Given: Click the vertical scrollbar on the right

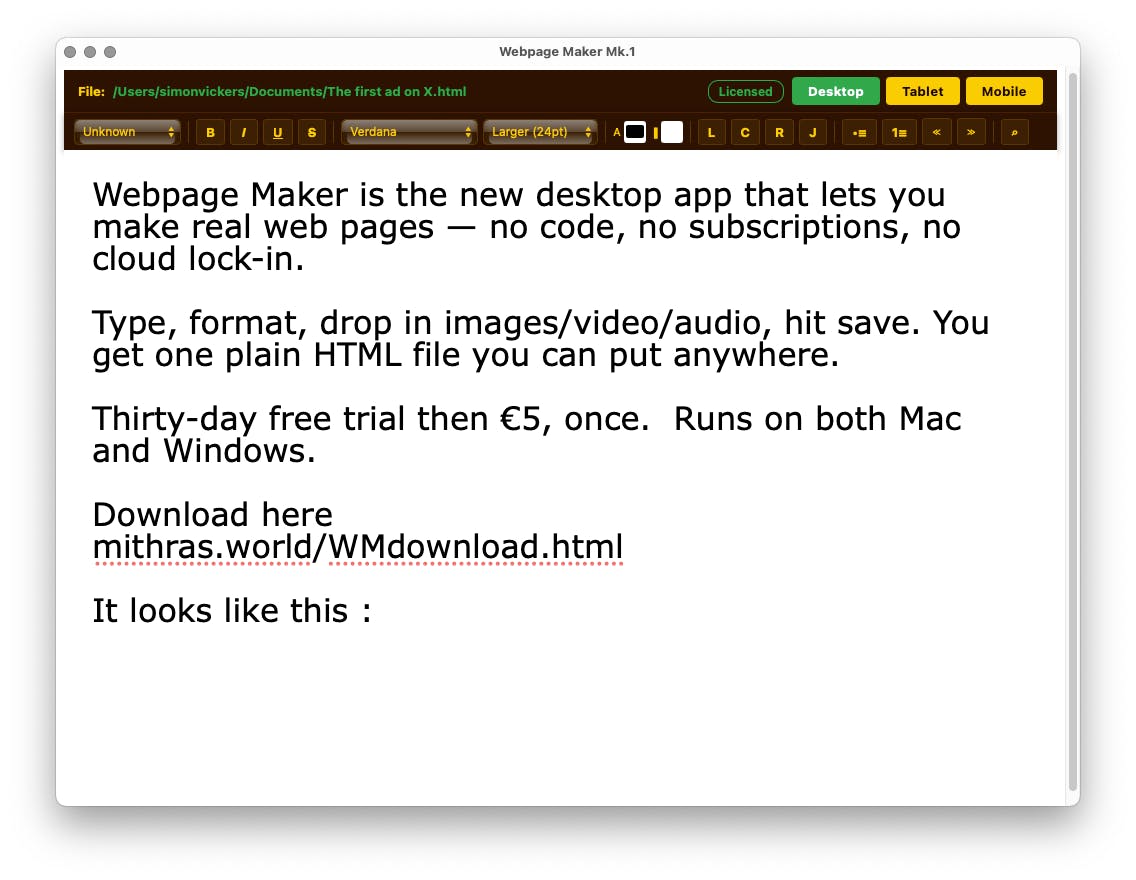Looking at the screenshot, I should pyautogui.click(x=1073, y=432).
